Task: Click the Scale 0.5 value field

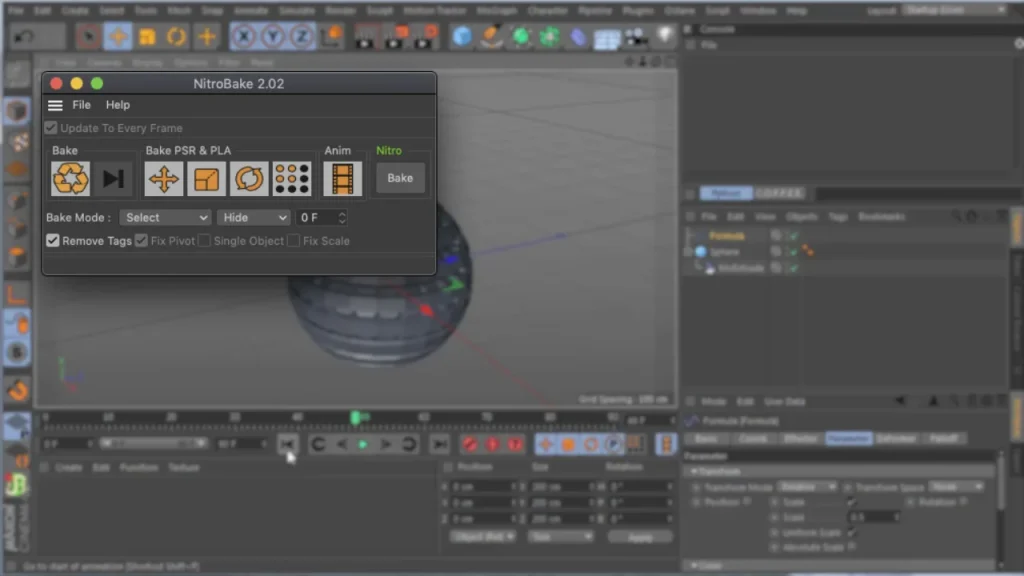Action: tap(874, 517)
